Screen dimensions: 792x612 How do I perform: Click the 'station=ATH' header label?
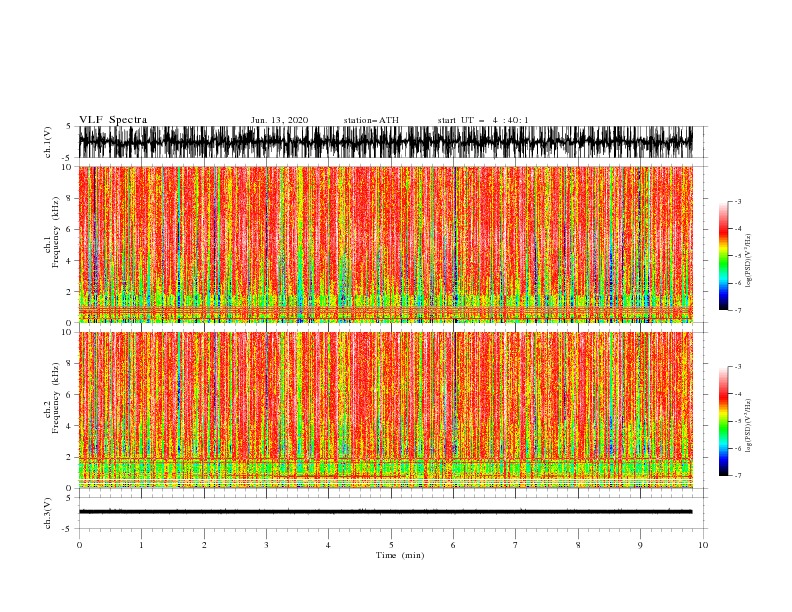(371, 120)
